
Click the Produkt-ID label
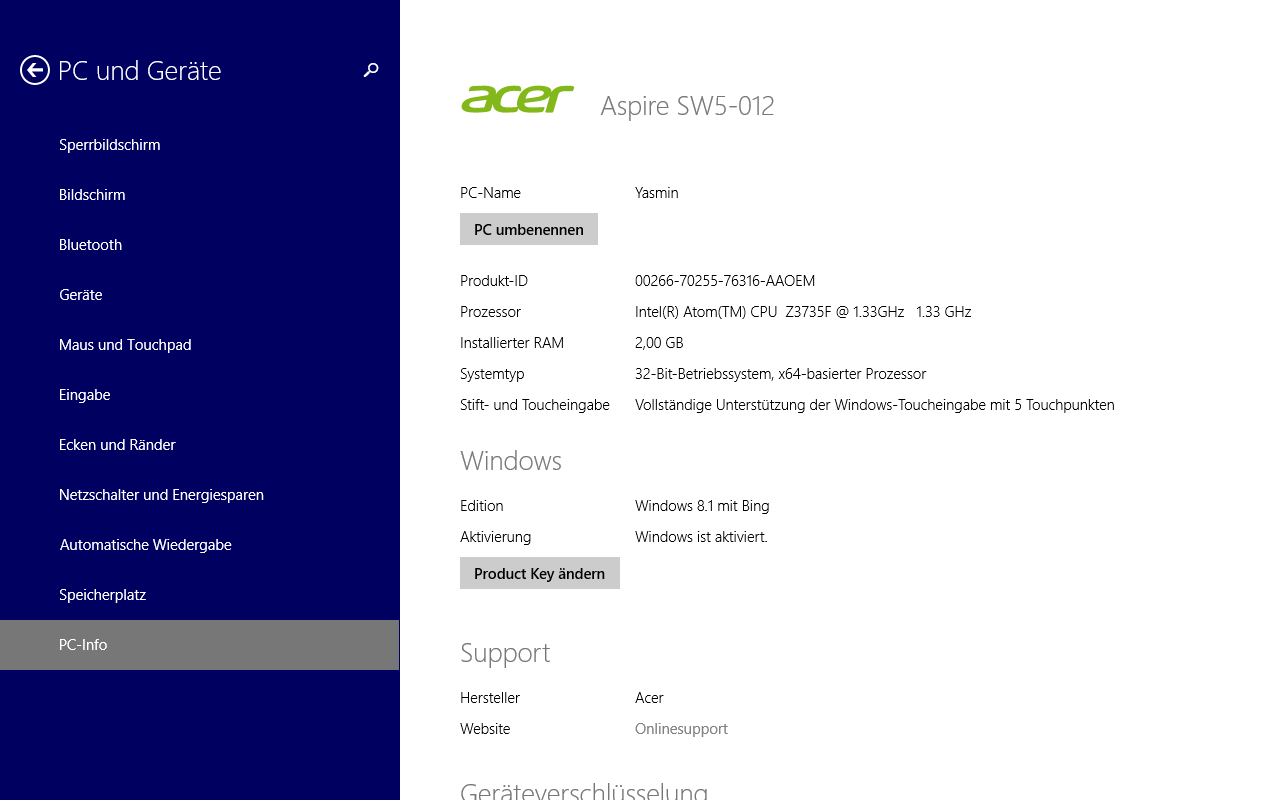tap(494, 281)
